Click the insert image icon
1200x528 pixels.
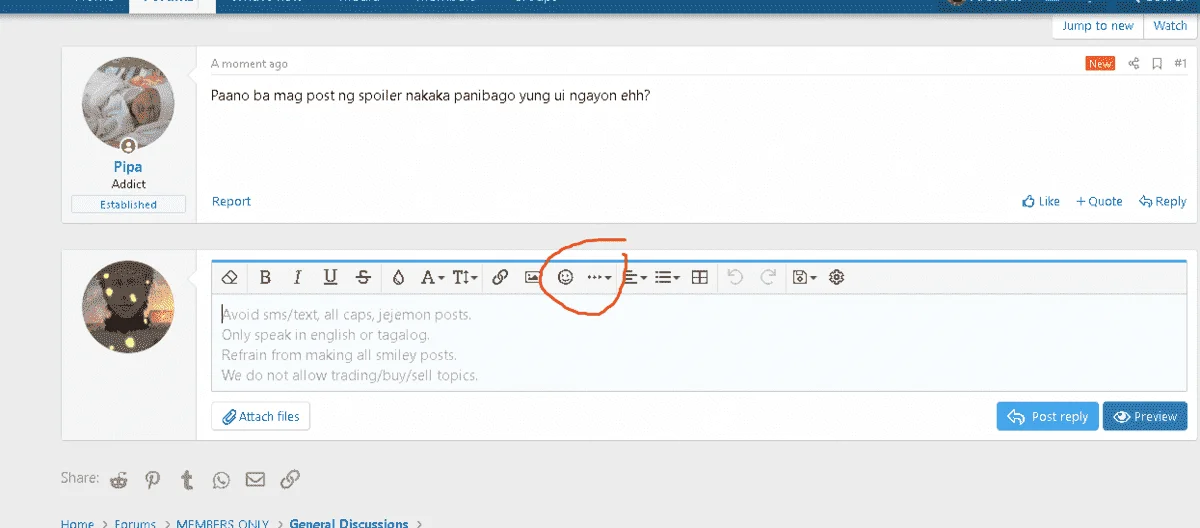tap(532, 277)
